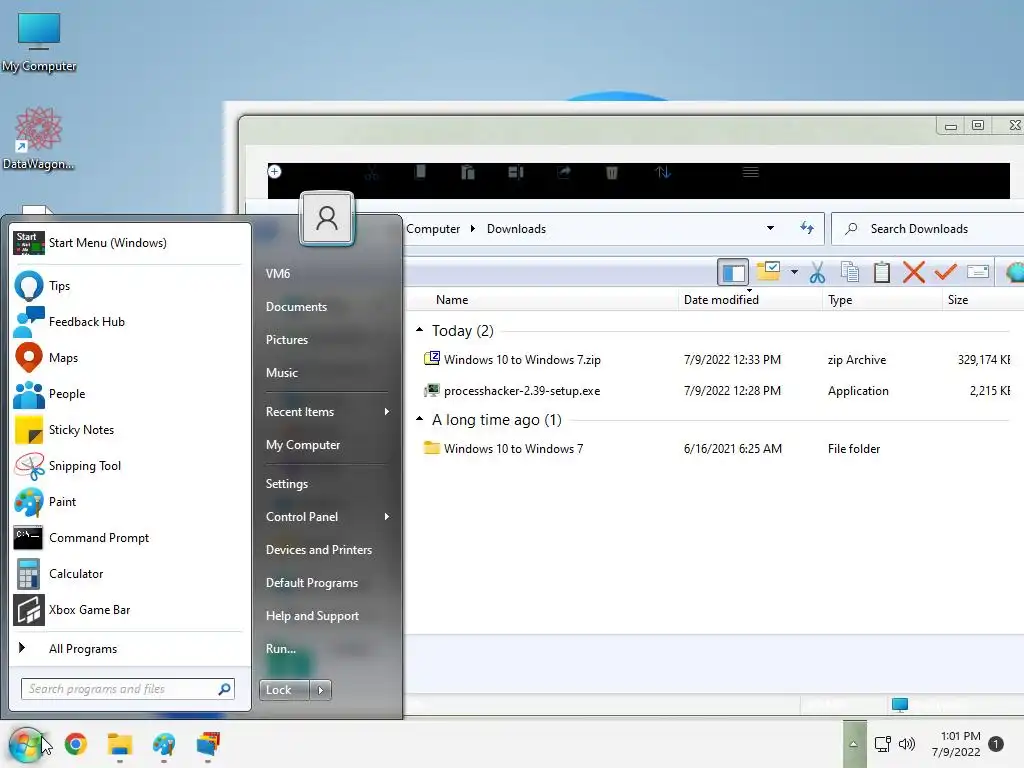Toggle the navigation pane button

[x=733, y=272]
